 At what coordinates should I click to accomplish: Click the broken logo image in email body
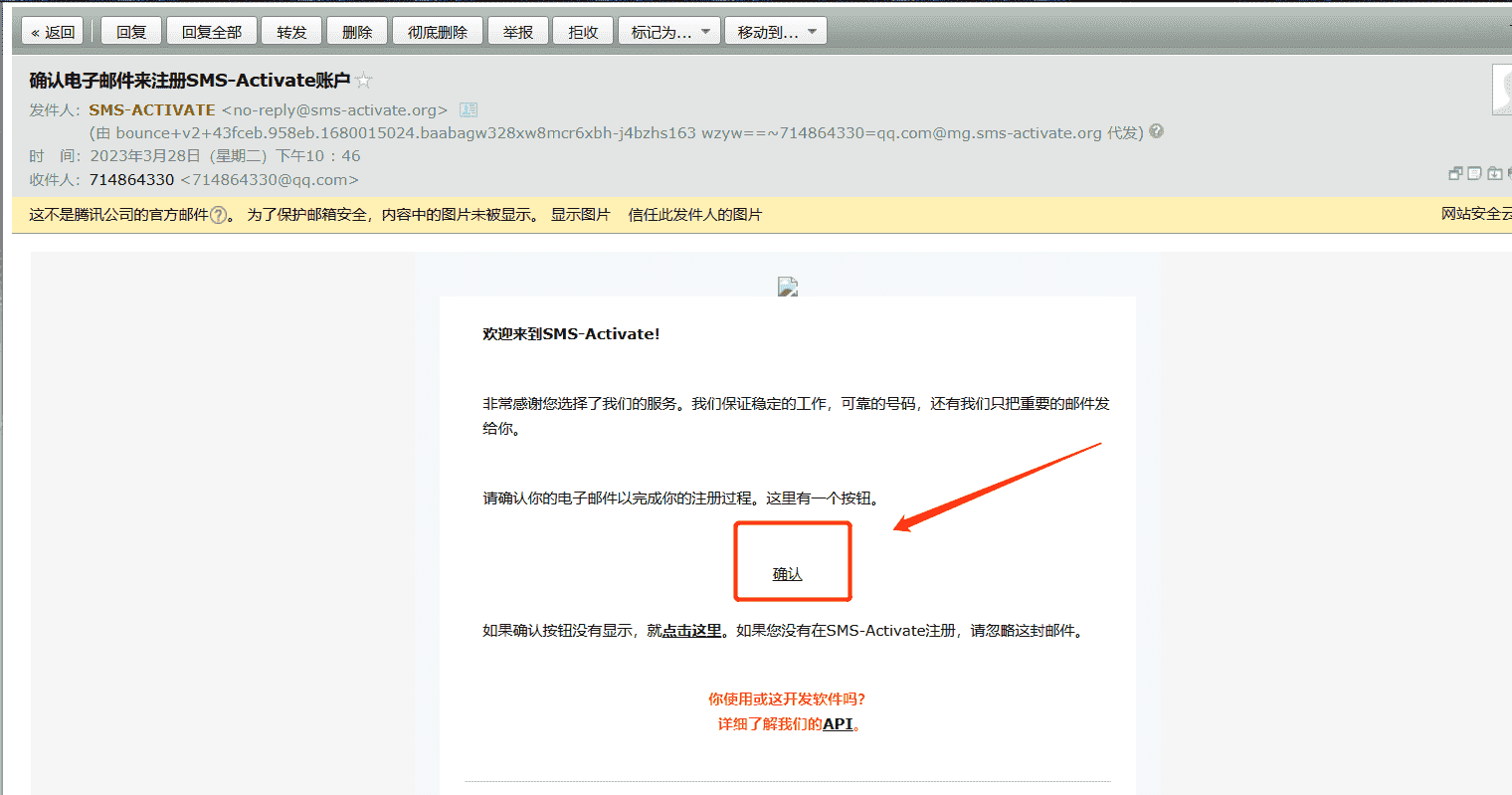click(788, 287)
